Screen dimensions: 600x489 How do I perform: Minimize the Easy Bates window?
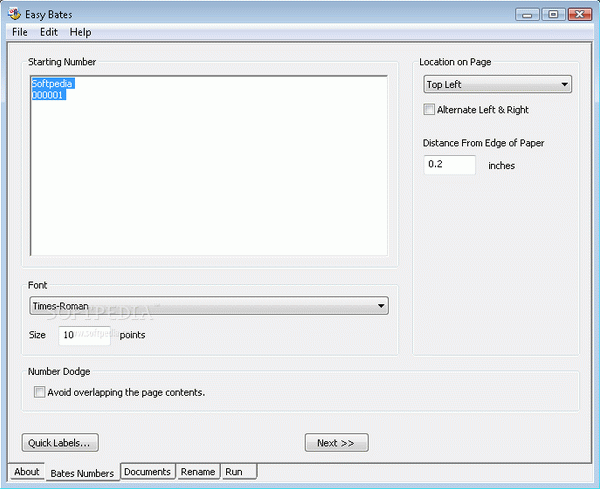pyautogui.click(x=528, y=13)
